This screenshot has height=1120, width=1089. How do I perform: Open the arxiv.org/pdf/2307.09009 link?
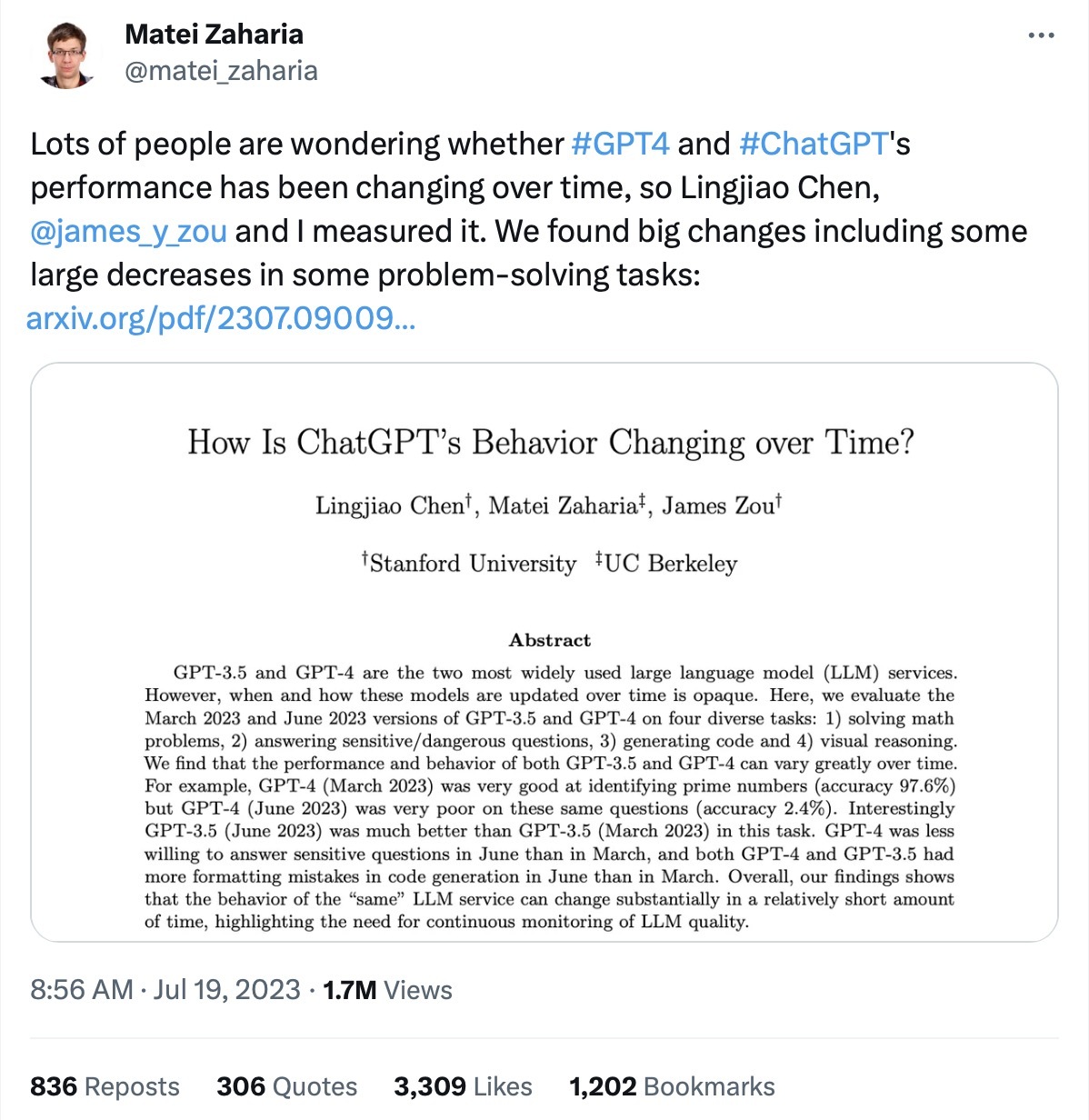coord(221,318)
